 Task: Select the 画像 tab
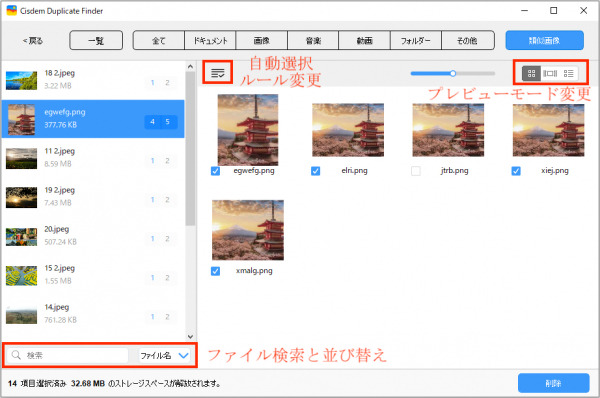click(x=261, y=40)
